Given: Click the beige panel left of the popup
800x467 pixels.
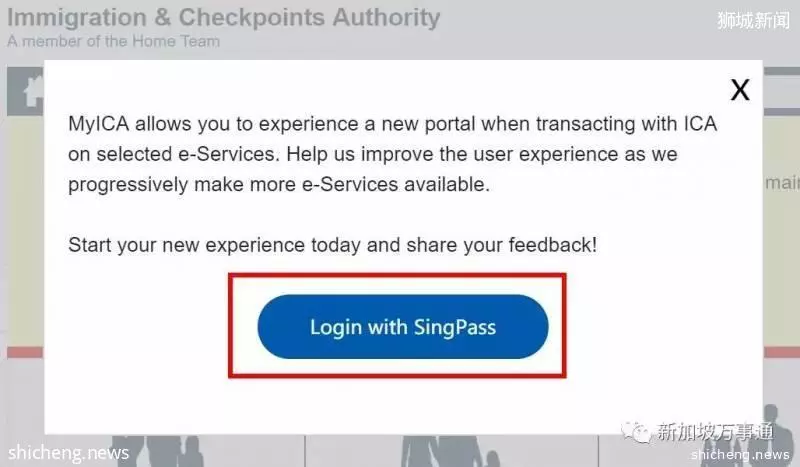Looking at the screenshot, I should 25,231.
